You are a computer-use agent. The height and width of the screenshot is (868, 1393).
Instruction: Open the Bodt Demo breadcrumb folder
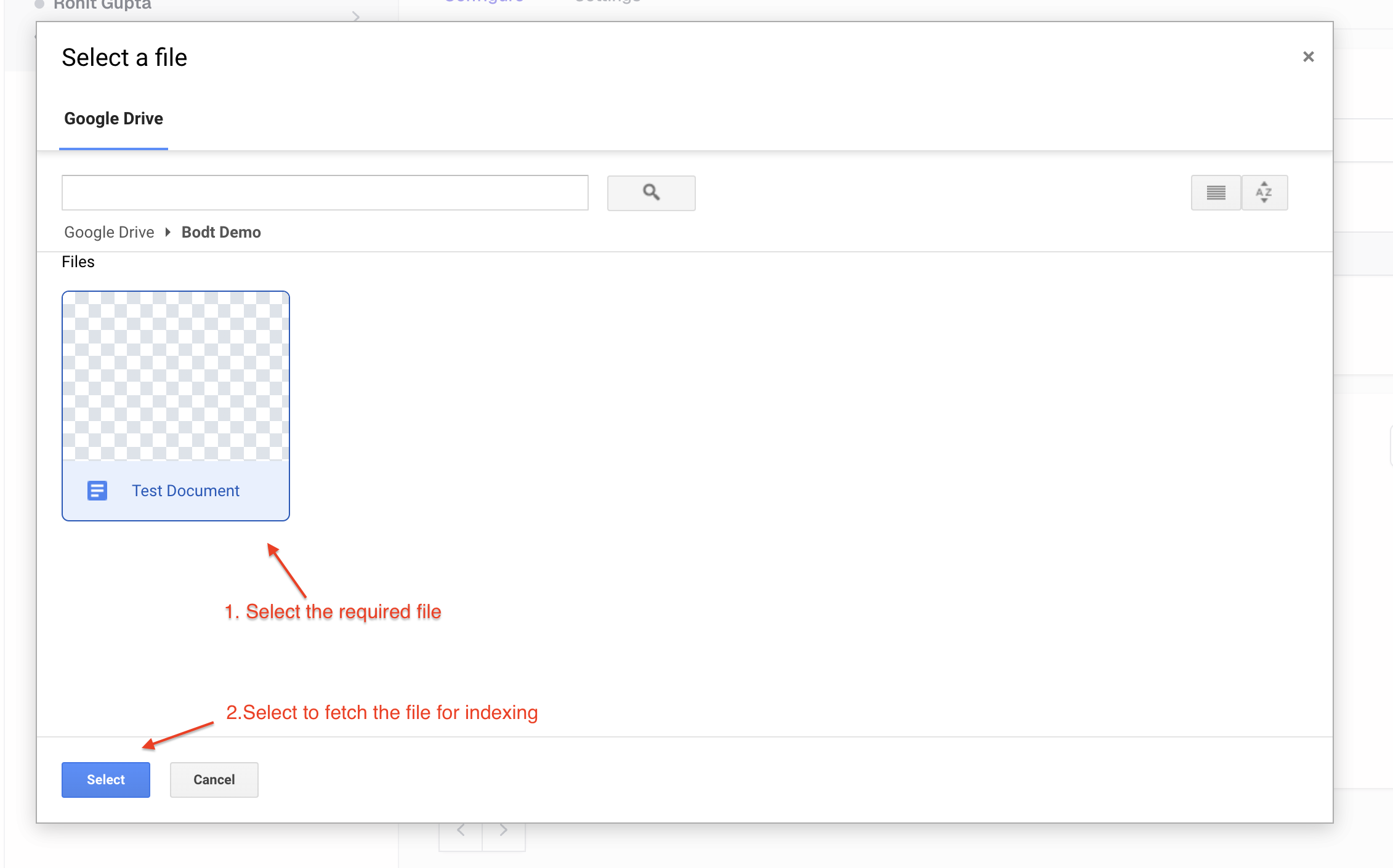[x=221, y=232]
